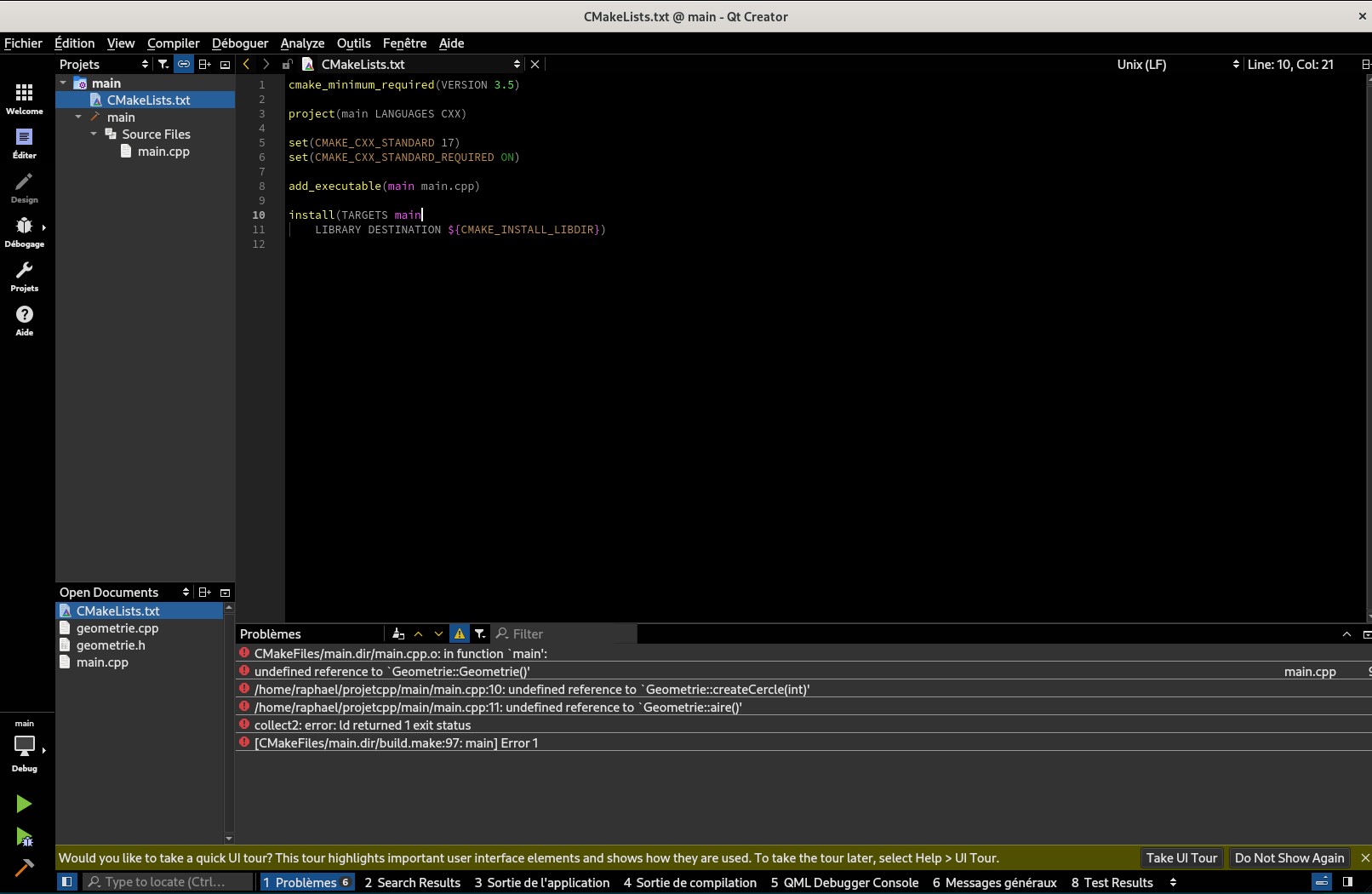
Task: Go to next issue in Problèmes
Action: [438, 633]
